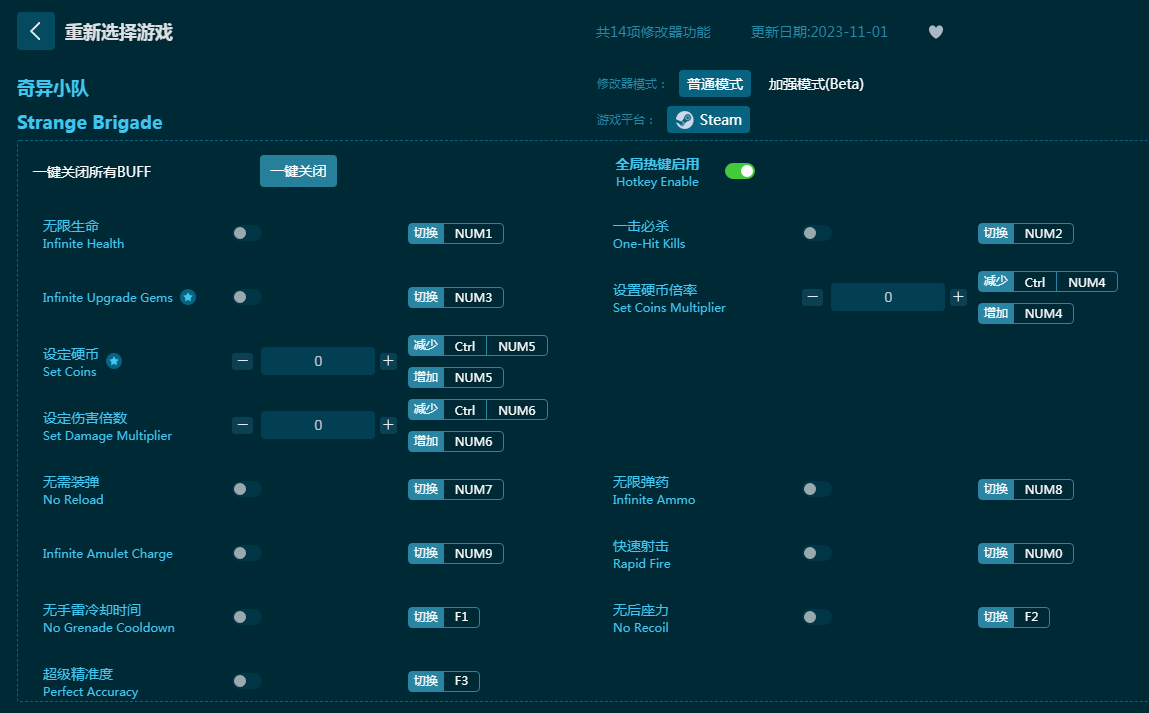Screen dimensions: 1149x713
Task: Turn on Infinite Ammo toggle
Action: tap(817, 489)
